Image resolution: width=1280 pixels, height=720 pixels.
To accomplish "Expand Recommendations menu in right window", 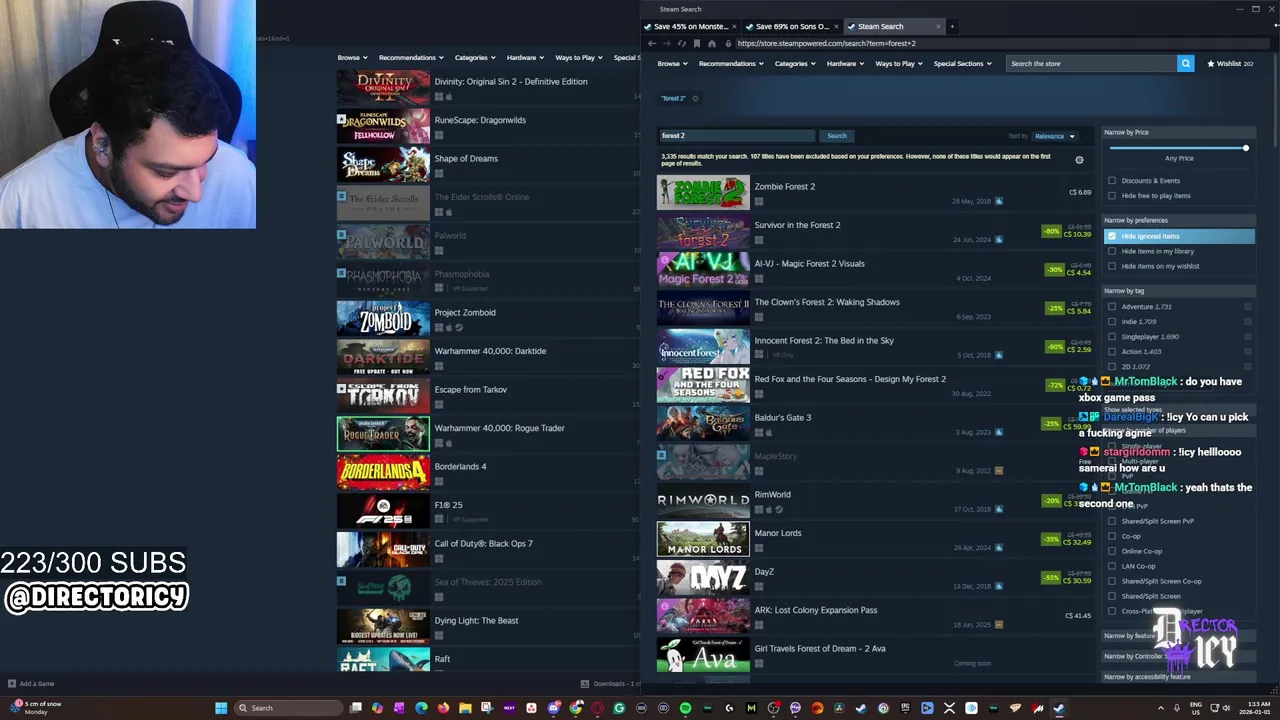I will 731,63.
